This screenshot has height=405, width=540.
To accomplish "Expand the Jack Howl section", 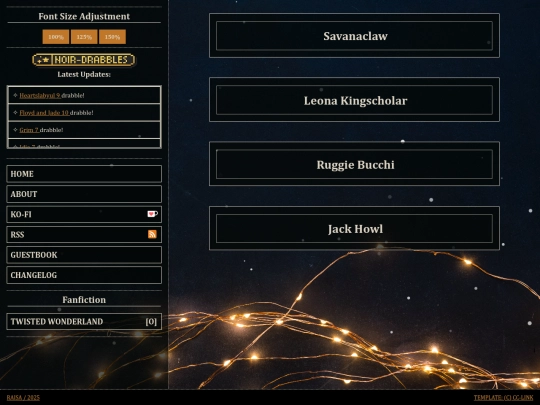I will pyautogui.click(x=354, y=229).
